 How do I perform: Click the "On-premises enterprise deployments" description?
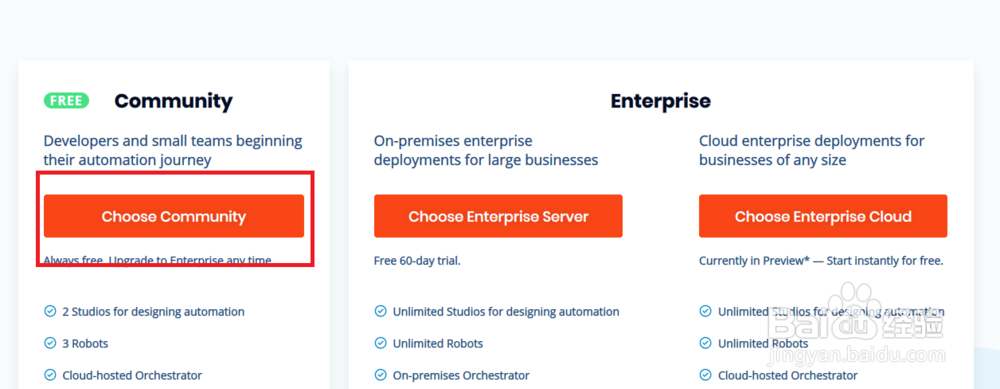click(x=486, y=150)
